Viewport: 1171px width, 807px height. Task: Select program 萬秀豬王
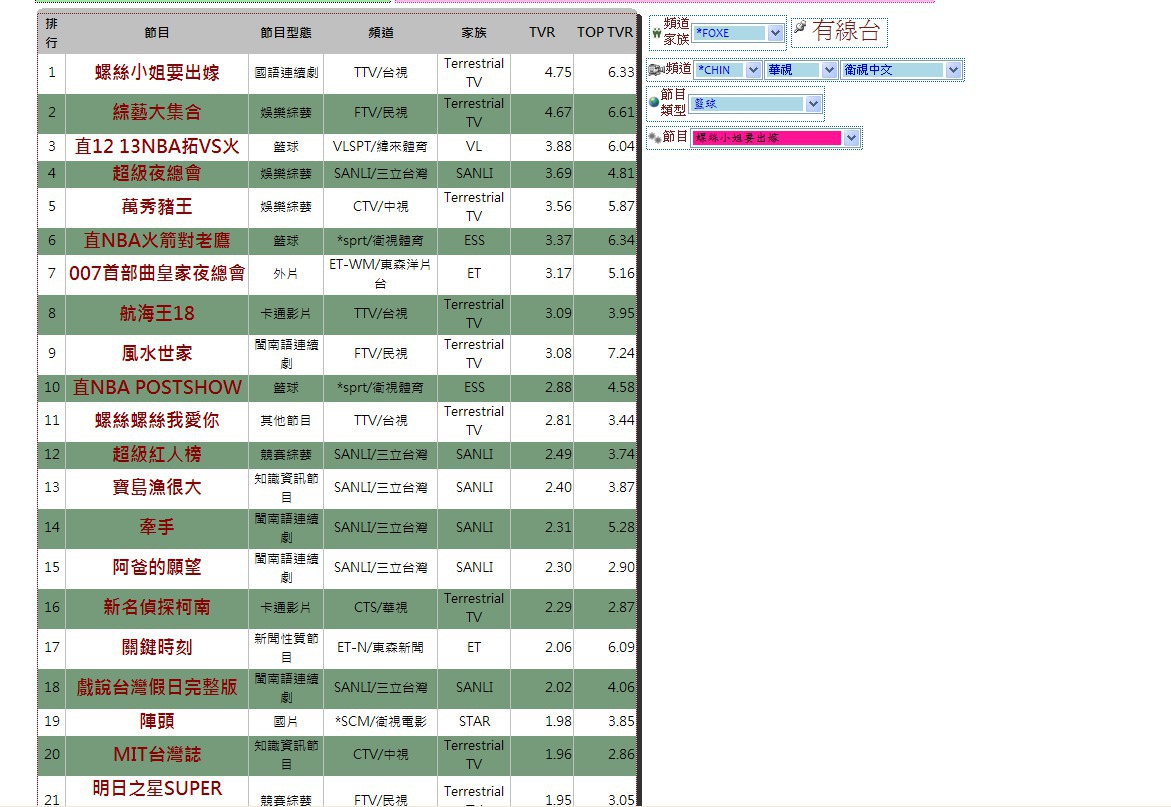coord(157,206)
